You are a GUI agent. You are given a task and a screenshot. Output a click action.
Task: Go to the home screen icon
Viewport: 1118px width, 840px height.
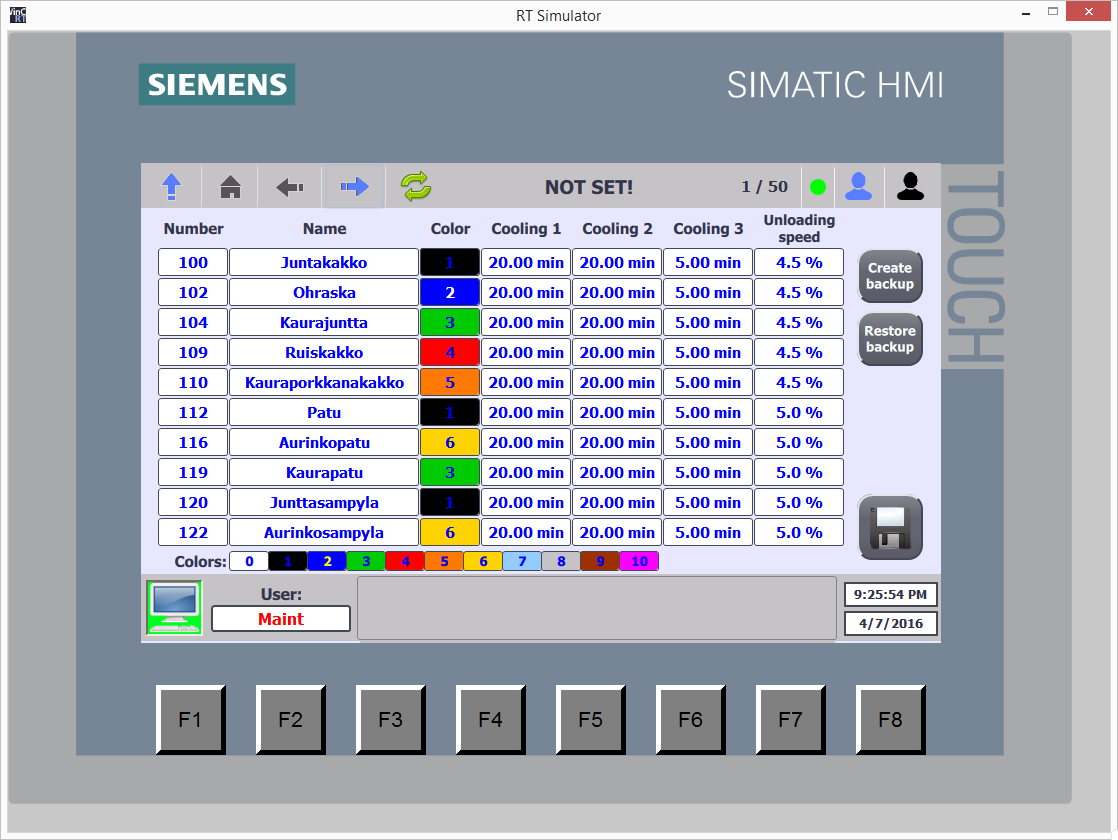pos(230,186)
